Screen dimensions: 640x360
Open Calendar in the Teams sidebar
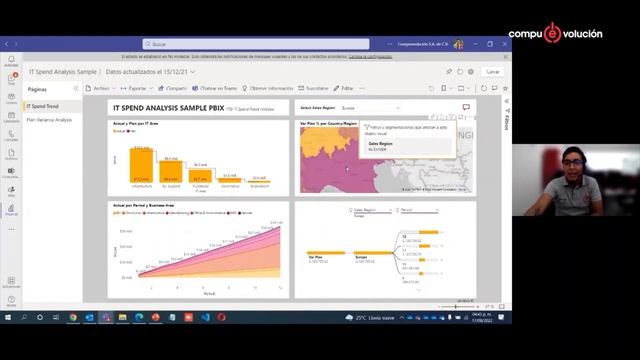point(11,117)
